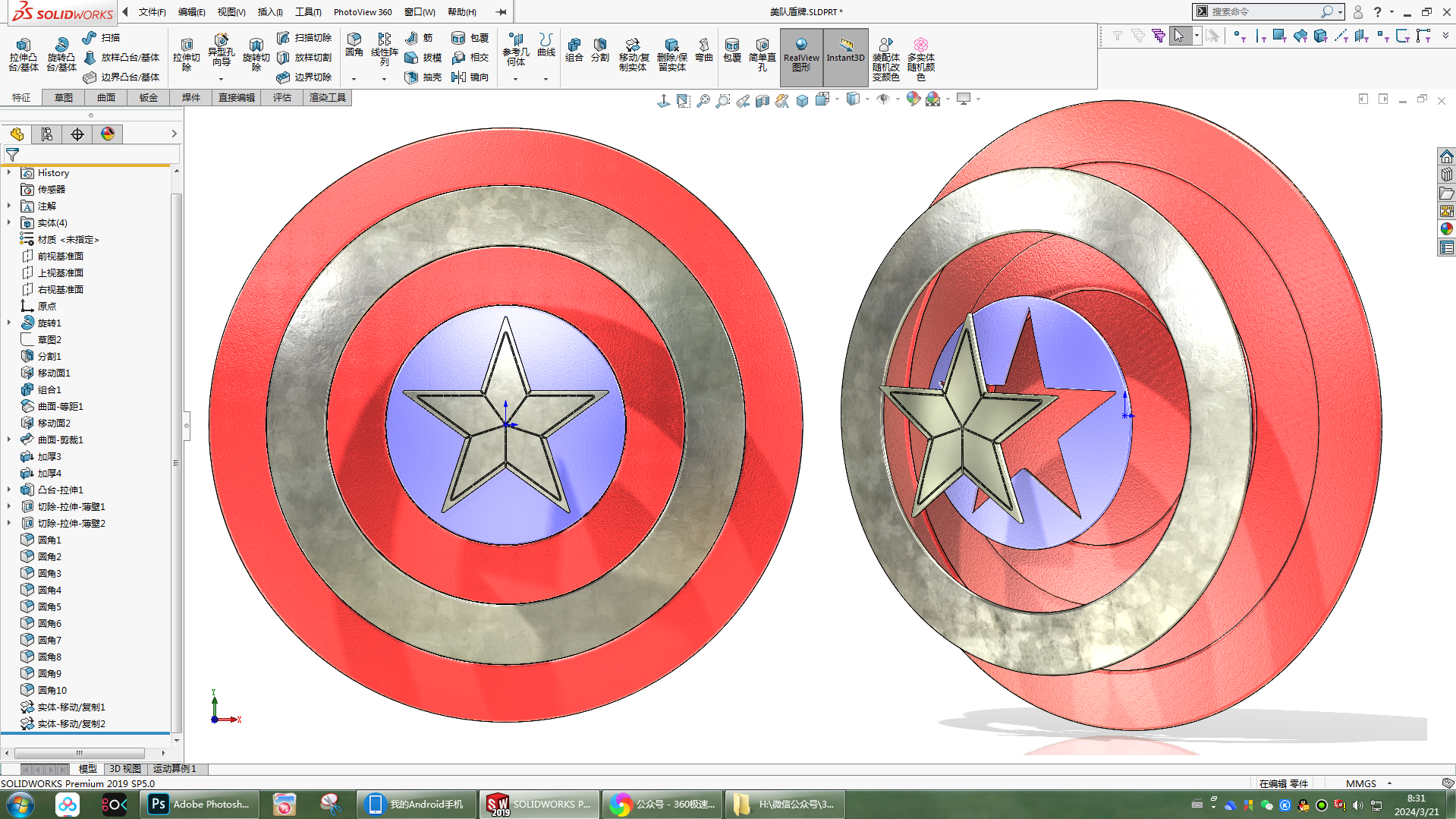Expand the 切除-拉伸-薄壁1 feature node

click(x=9, y=507)
